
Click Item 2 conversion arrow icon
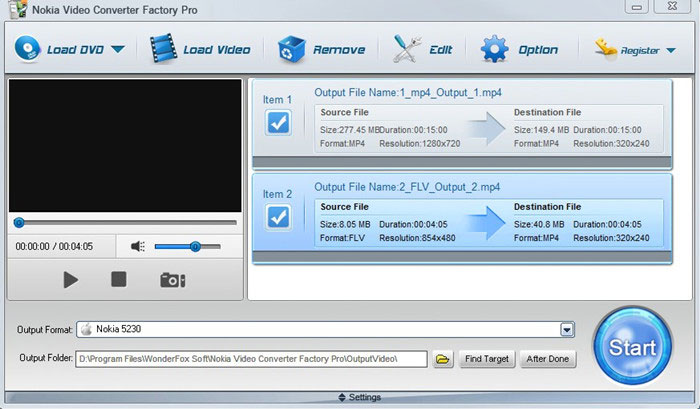pyautogui.click(x=487, y=222)
